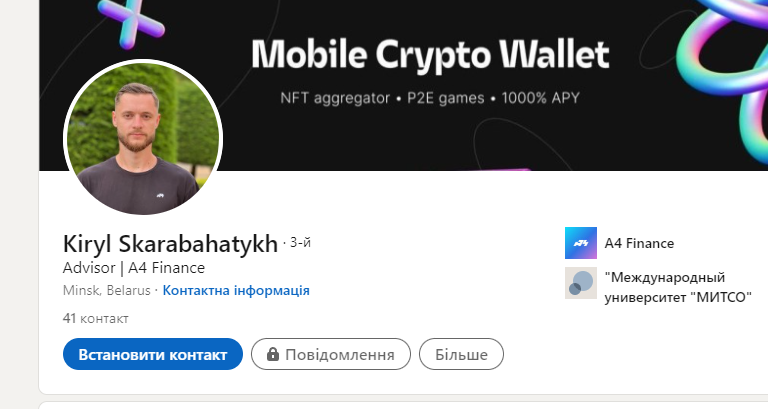Click the NFT aggregator P2E games subtitle
Viewport: 768px width, 409px height.
pyautogui.click(x=430, y=98)
